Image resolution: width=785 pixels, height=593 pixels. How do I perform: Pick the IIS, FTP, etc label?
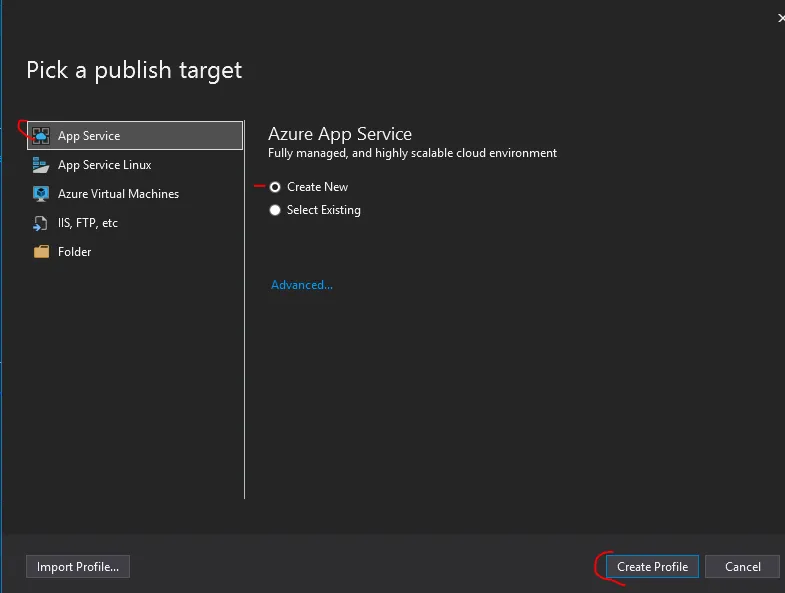88,223
